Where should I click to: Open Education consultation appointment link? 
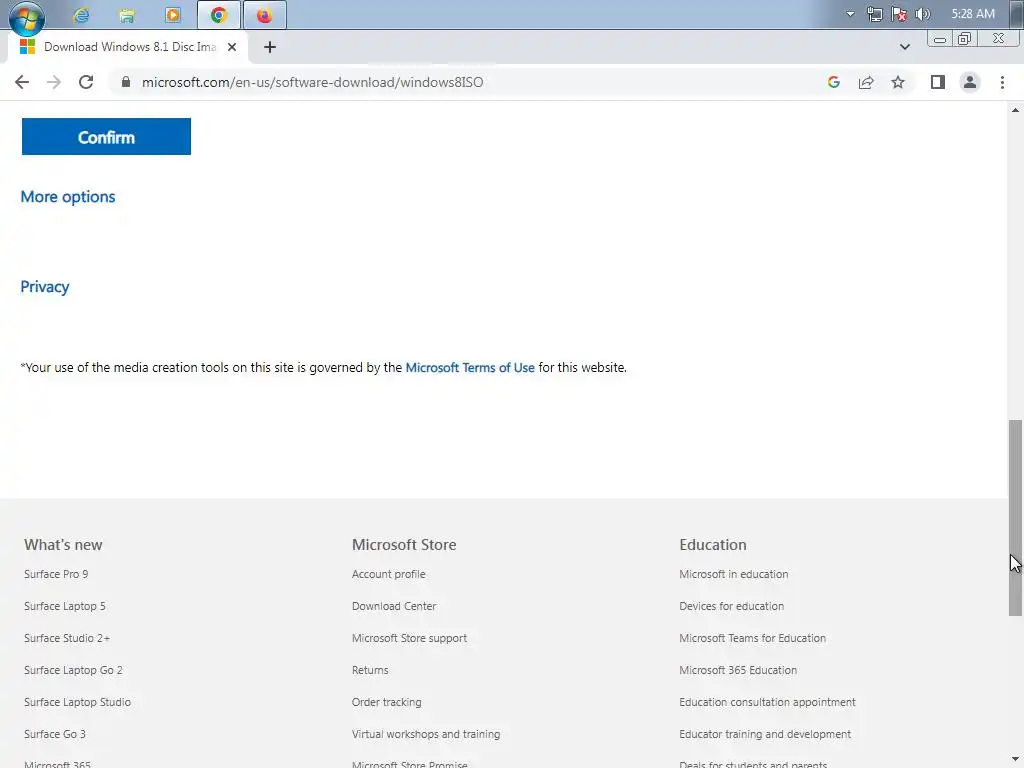[x=767, y=702]
